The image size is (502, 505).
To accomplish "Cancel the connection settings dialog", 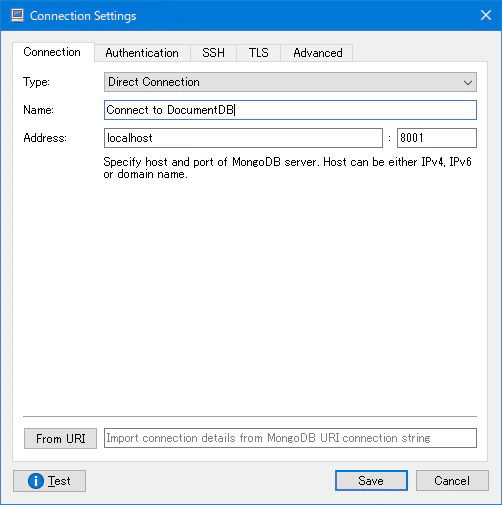I will pos(452,481).
